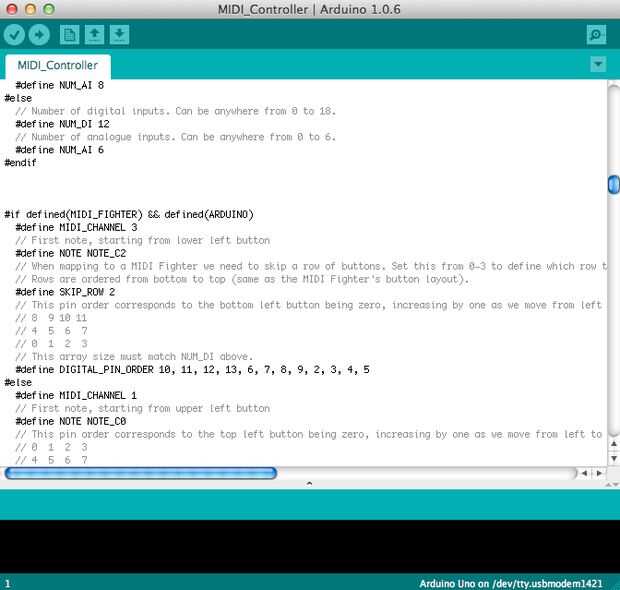Screen dimensions: 620x590
Task: Click the line '#define MIDI_CHANNEL 3'
Action: point(76,227)
